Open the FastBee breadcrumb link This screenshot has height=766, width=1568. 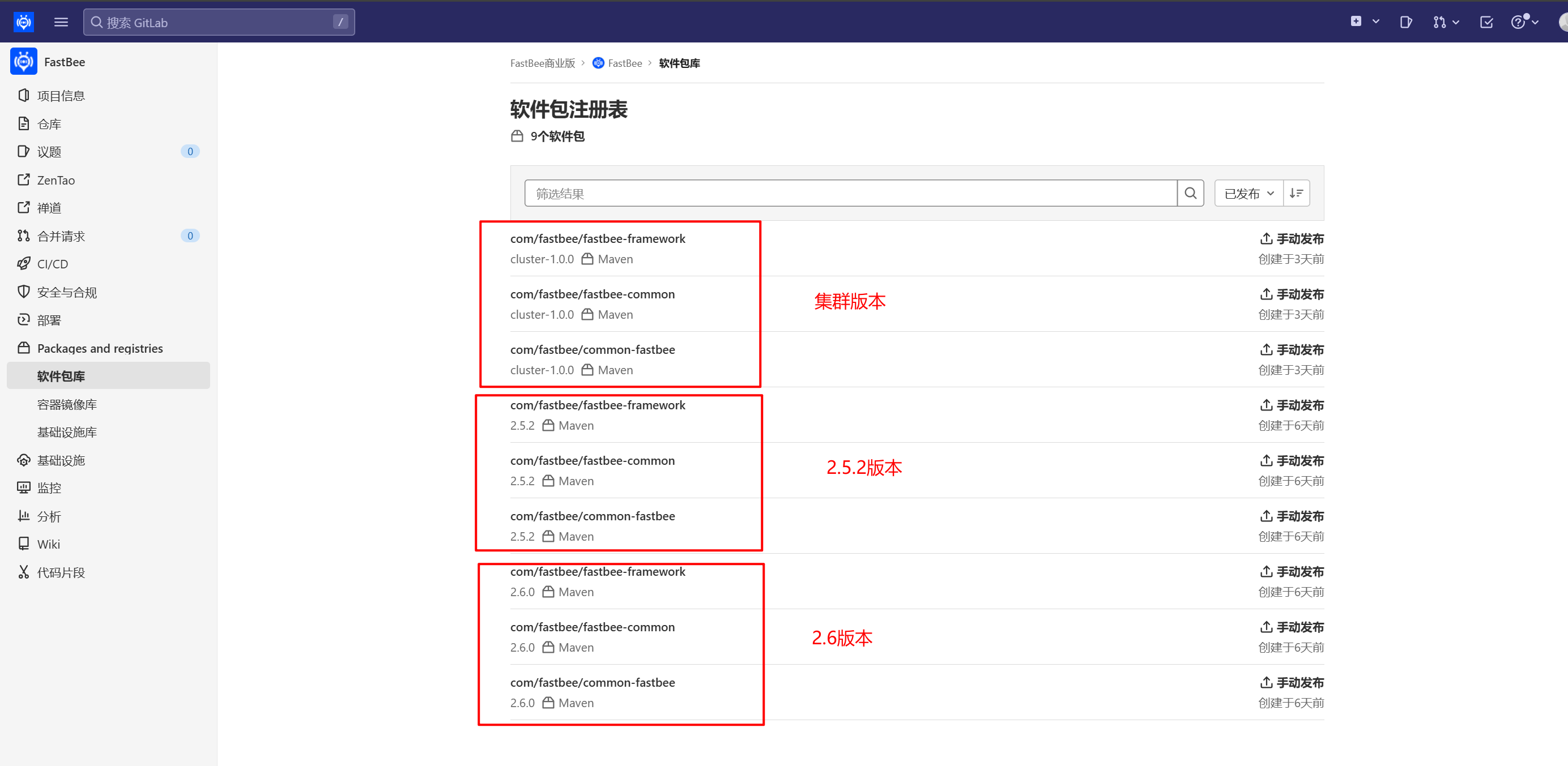pos(625,63)
